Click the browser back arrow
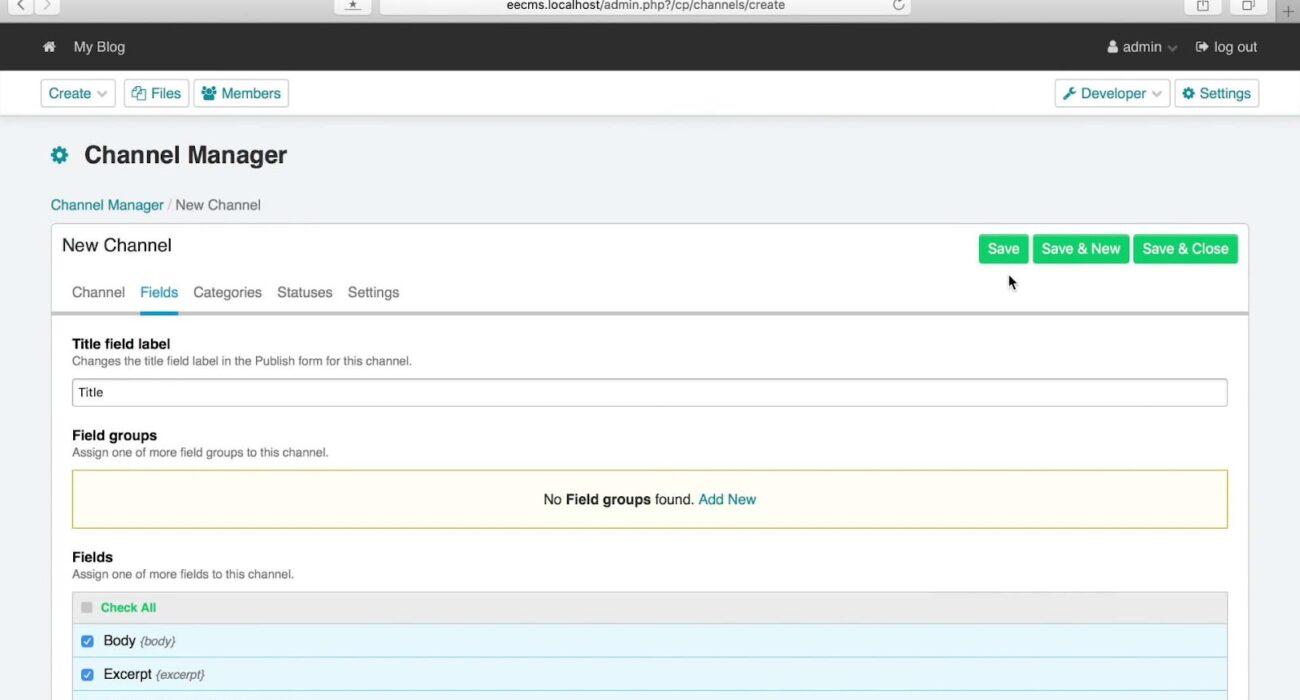This screenshot has height=700, width=1300. point(22,6)
